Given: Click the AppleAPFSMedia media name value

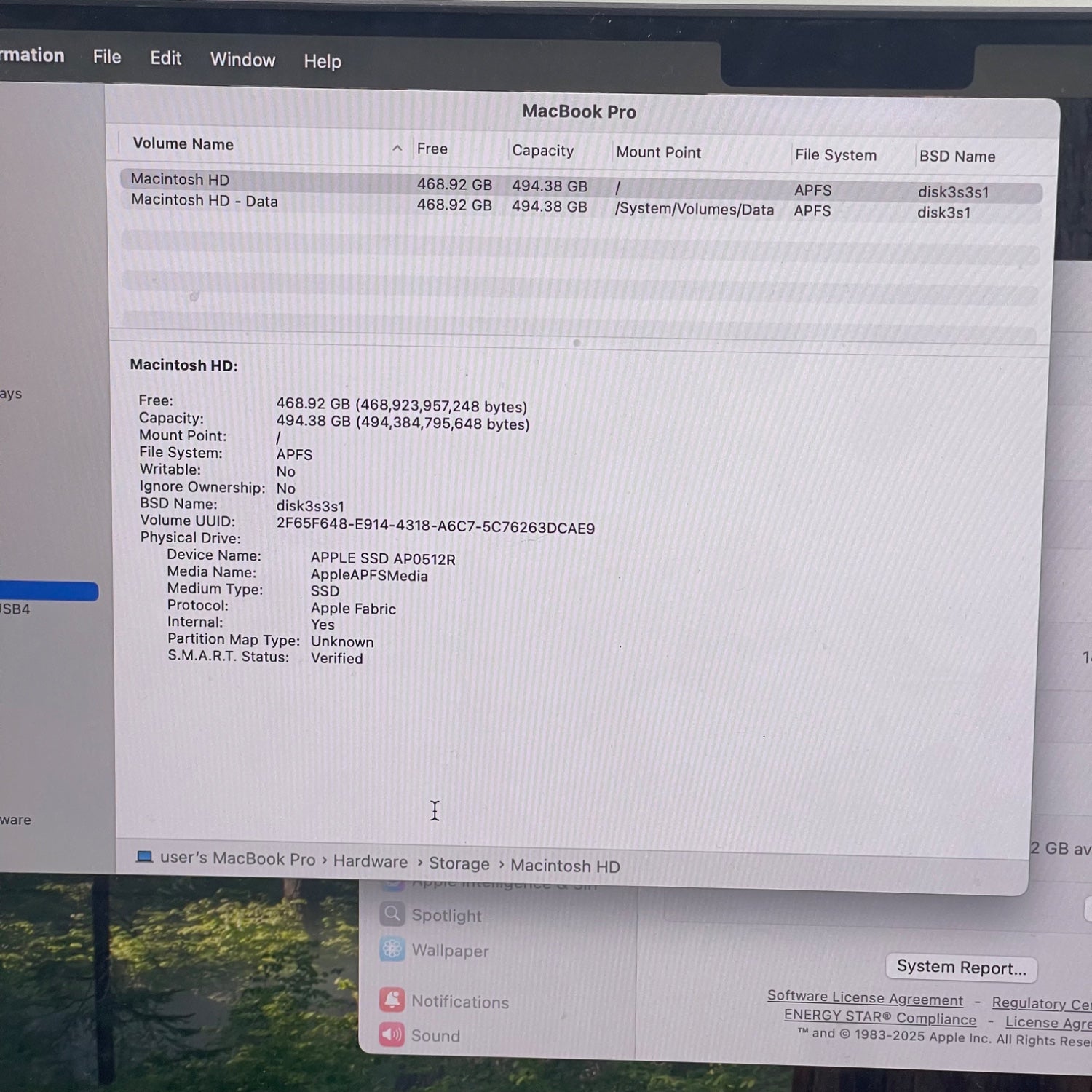Looking at the screenshot, I should 369,576.
